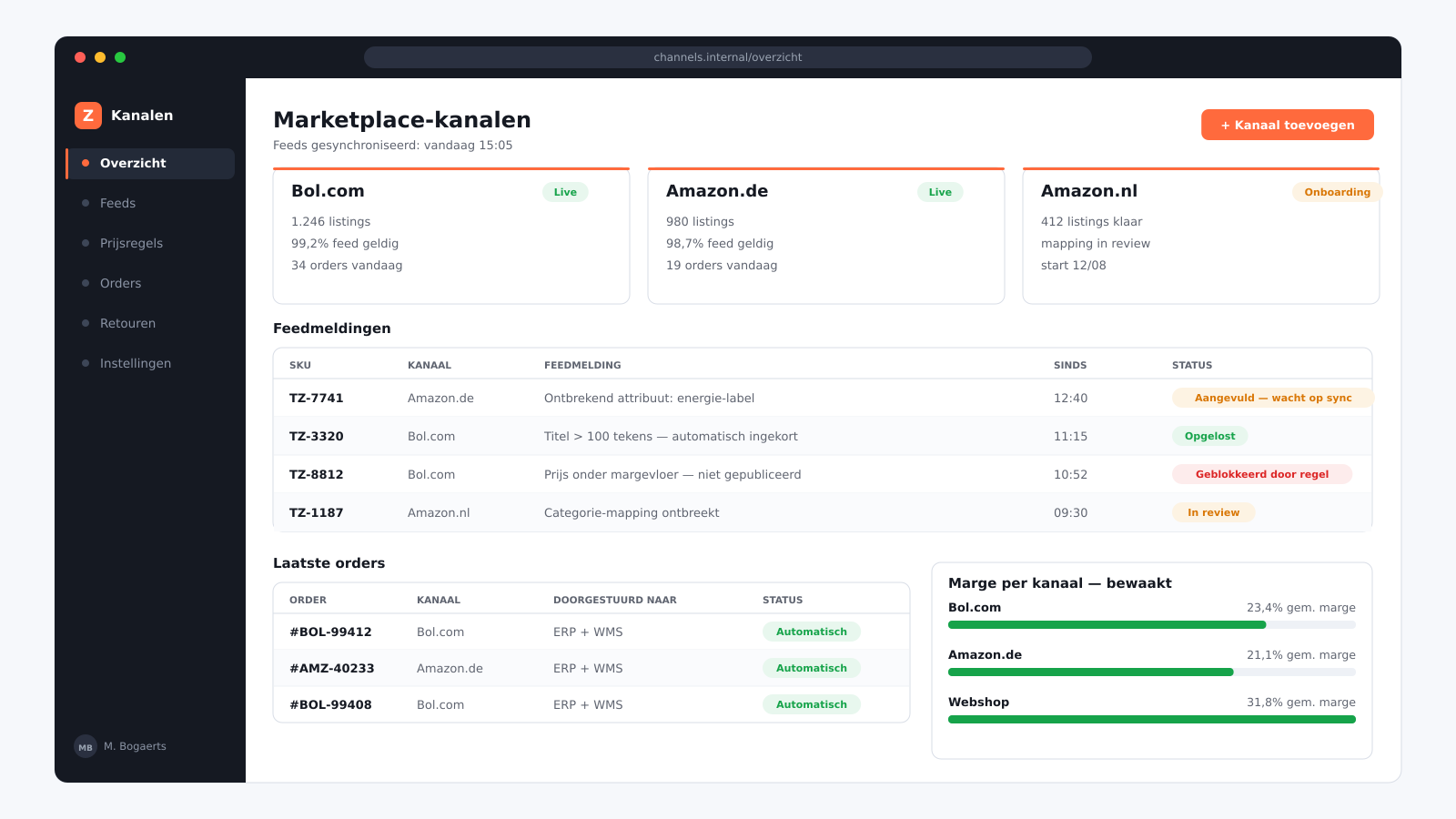Select SKU TZ-7741 in Feedmeldingen
This screenshot has width=1456, height=819.
317,399
